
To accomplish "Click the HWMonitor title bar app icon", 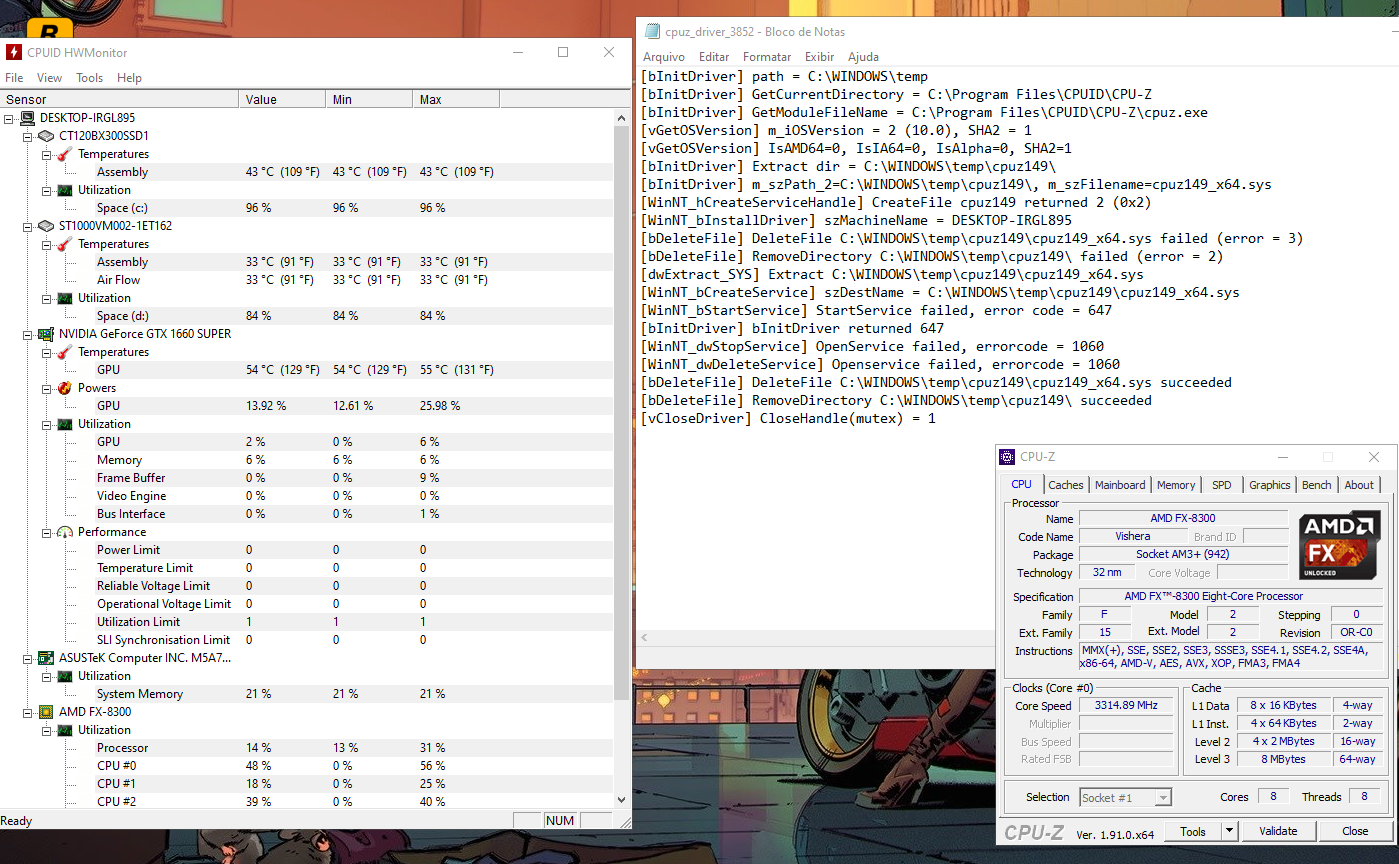I will coord(13,52).
